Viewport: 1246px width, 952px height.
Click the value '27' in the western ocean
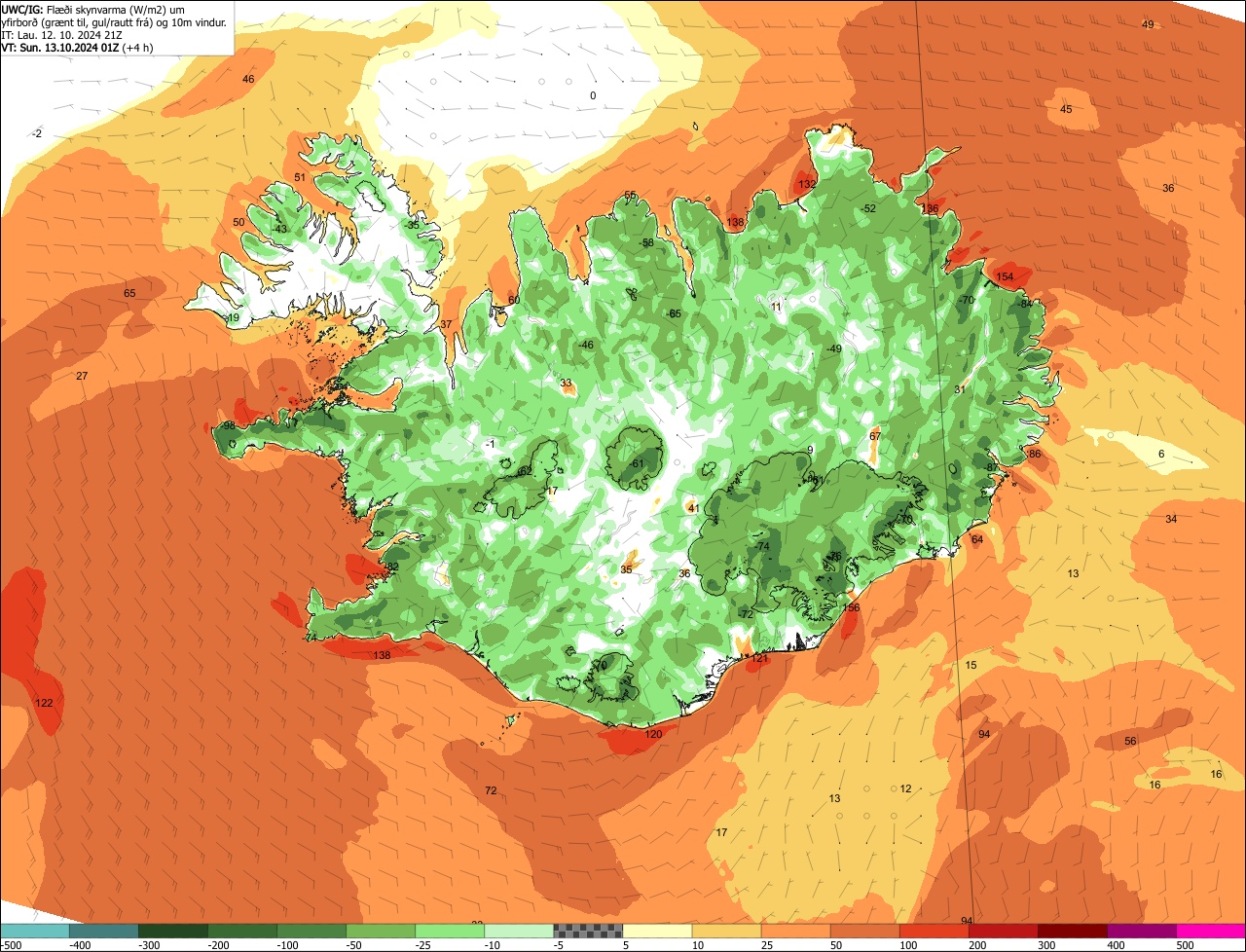(82, 376)
